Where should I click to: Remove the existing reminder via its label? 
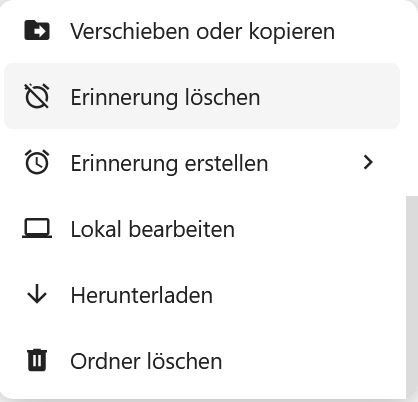tap(165, 98)
